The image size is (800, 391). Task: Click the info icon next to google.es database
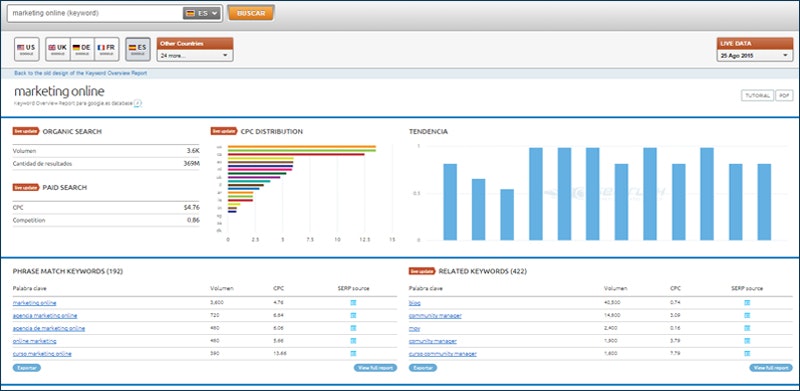click(138, 103)
